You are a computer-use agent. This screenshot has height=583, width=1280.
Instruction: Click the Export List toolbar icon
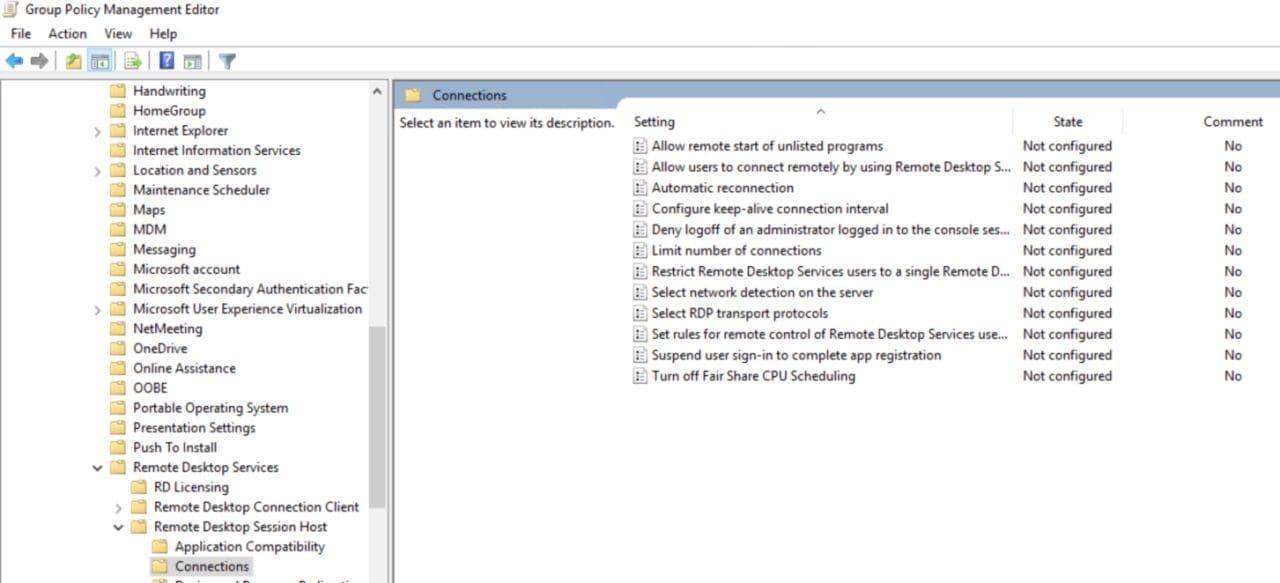click(x=131, y=60)
